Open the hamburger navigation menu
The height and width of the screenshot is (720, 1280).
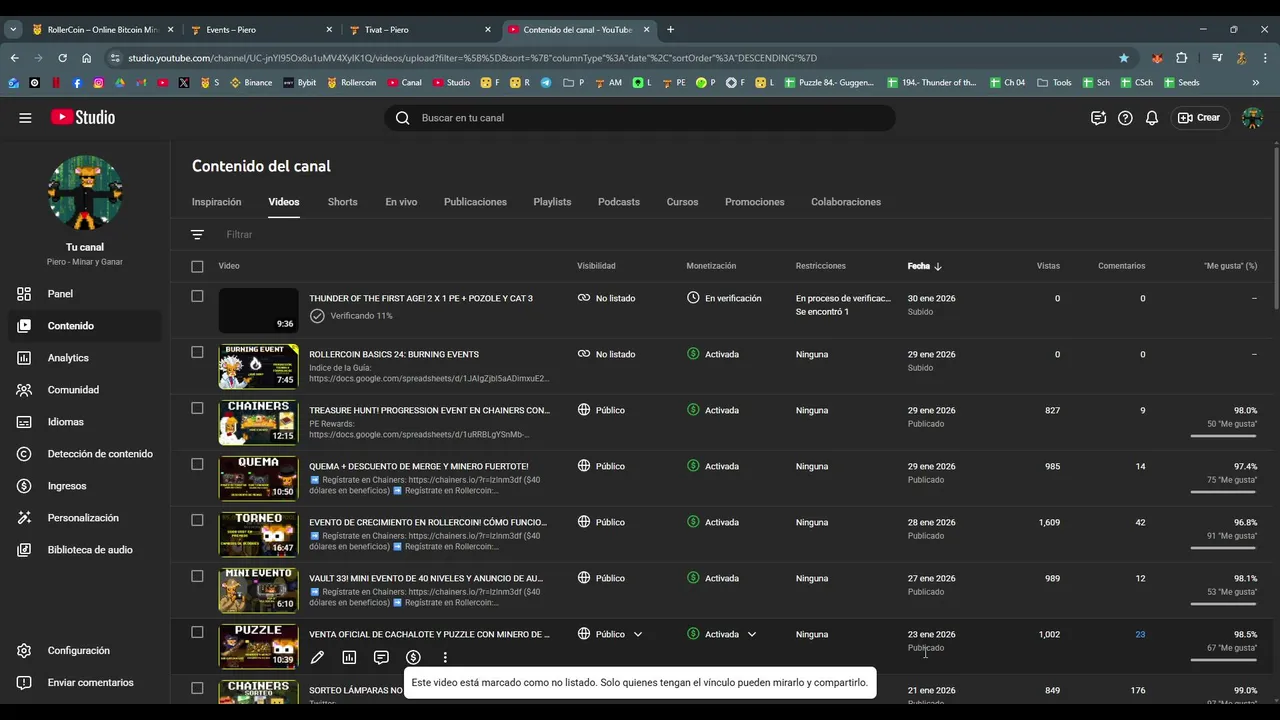(x=25, y=118)
